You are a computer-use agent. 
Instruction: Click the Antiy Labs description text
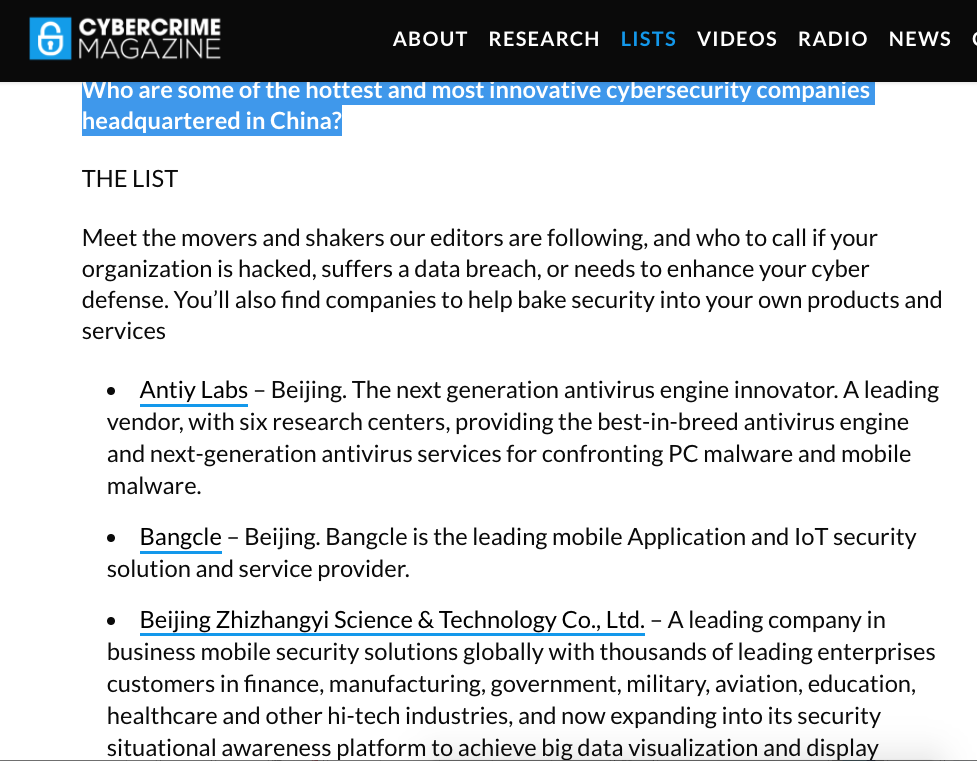(523, 438)
